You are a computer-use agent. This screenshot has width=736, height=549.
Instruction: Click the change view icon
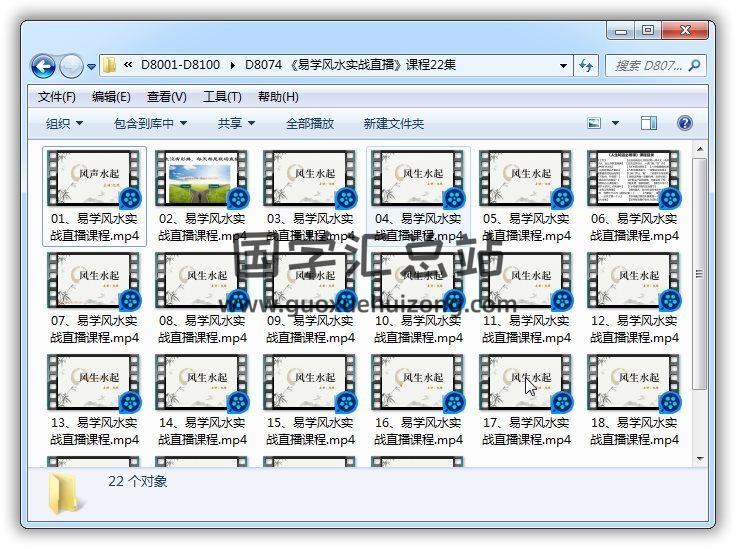(595, 123)
